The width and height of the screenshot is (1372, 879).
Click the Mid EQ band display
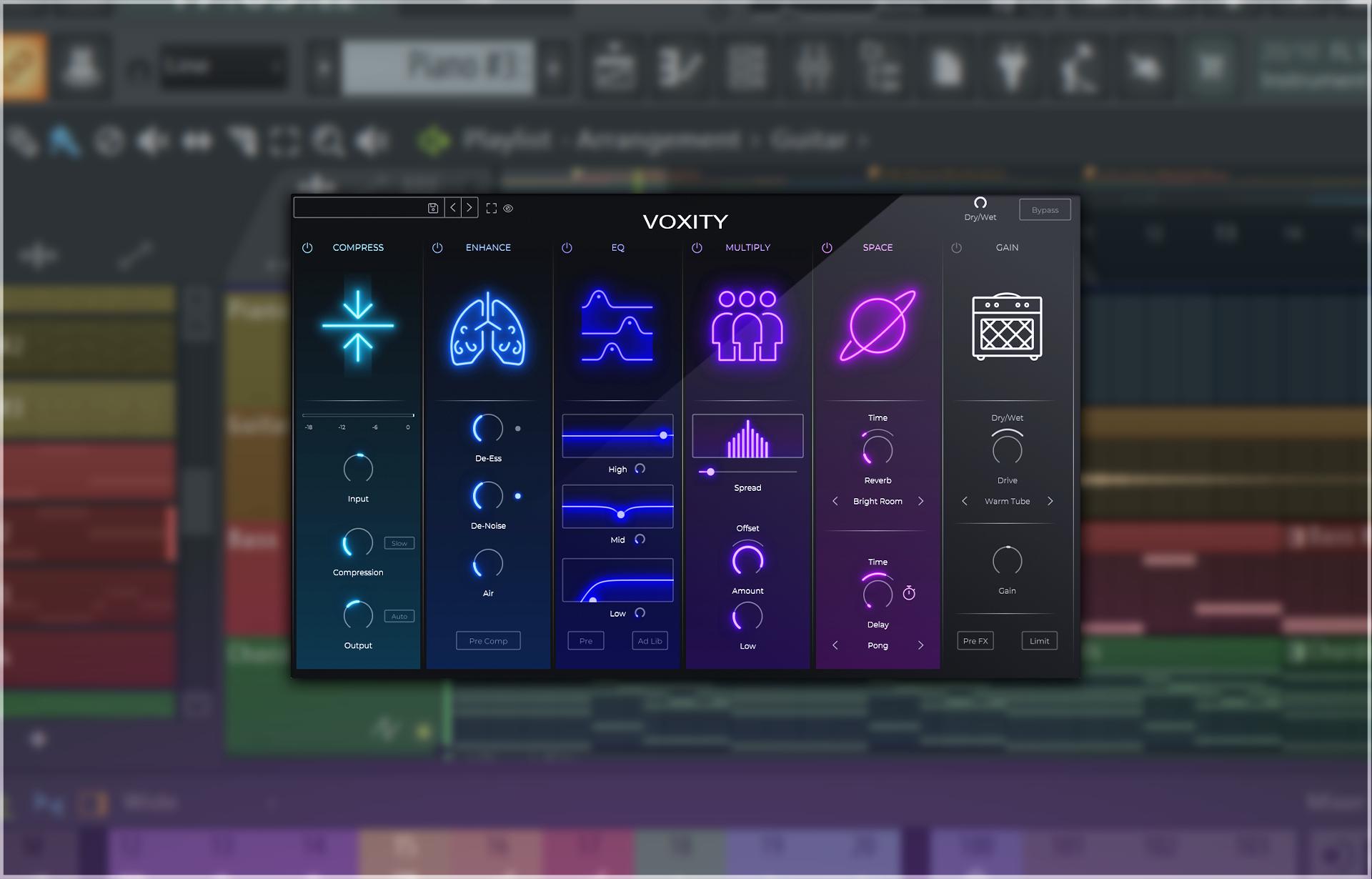(617, 507)
